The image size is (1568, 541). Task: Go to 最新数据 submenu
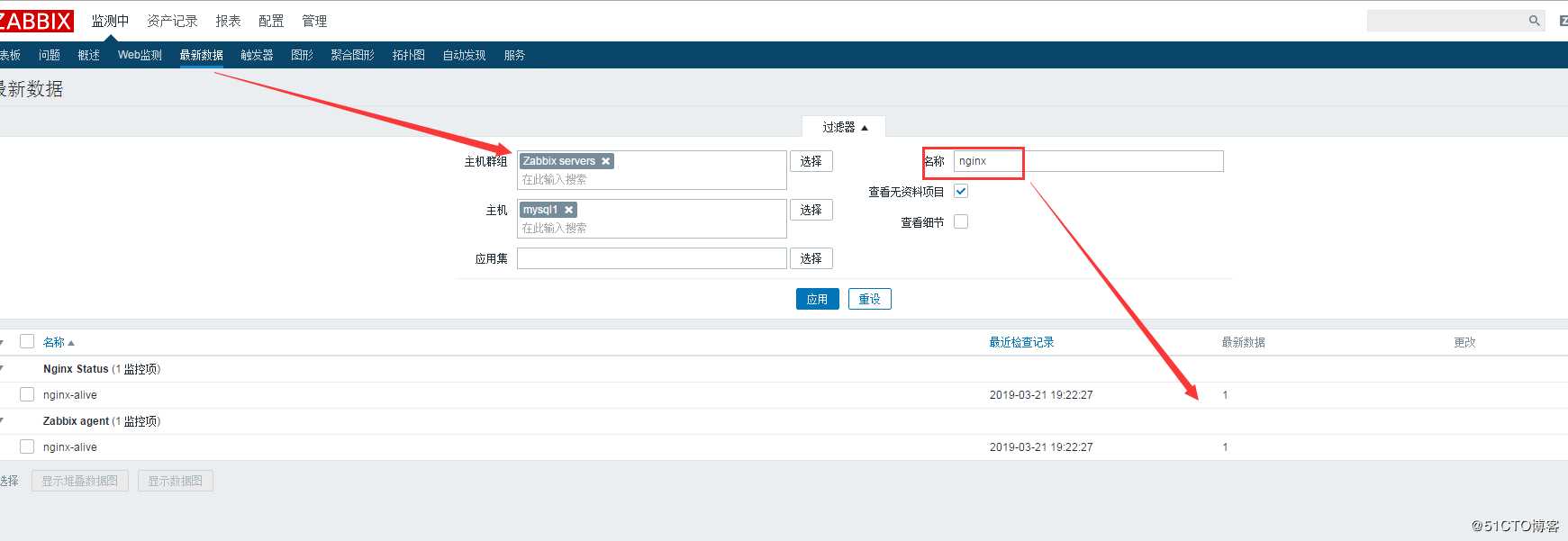[x=201, y=55]
